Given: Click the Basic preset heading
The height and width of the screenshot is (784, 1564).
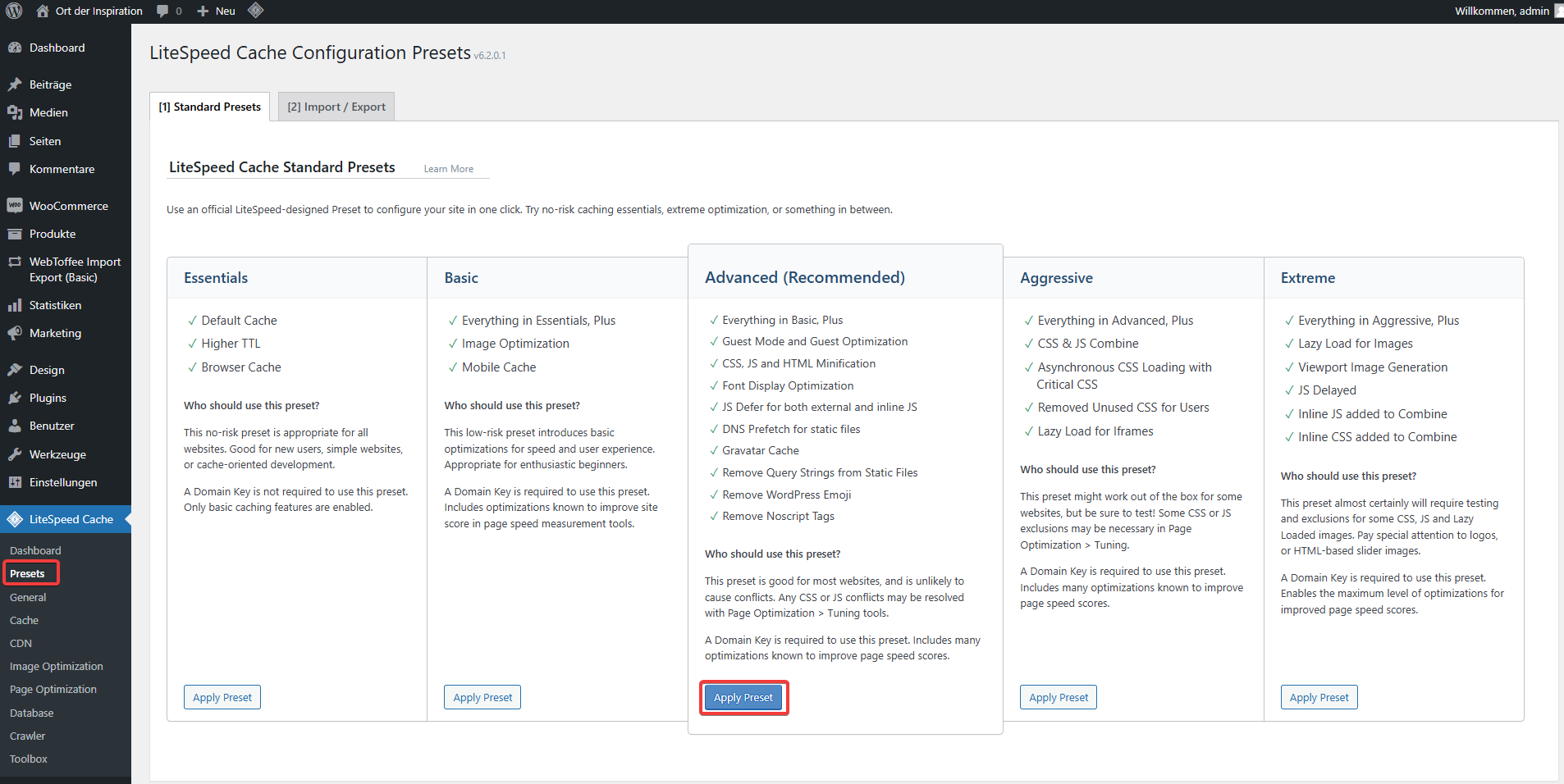Looking at the screenshot, I should pyautogui.click(x=461, y=278).
